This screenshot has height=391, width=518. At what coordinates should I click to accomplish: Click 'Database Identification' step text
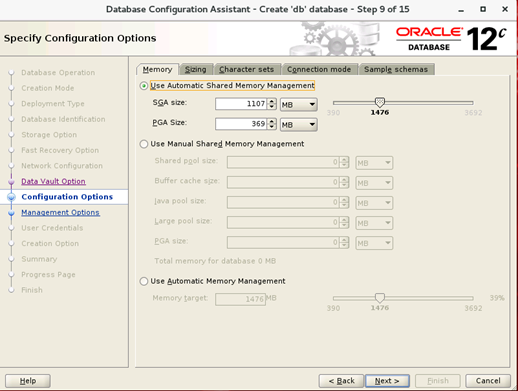(63, 119)
